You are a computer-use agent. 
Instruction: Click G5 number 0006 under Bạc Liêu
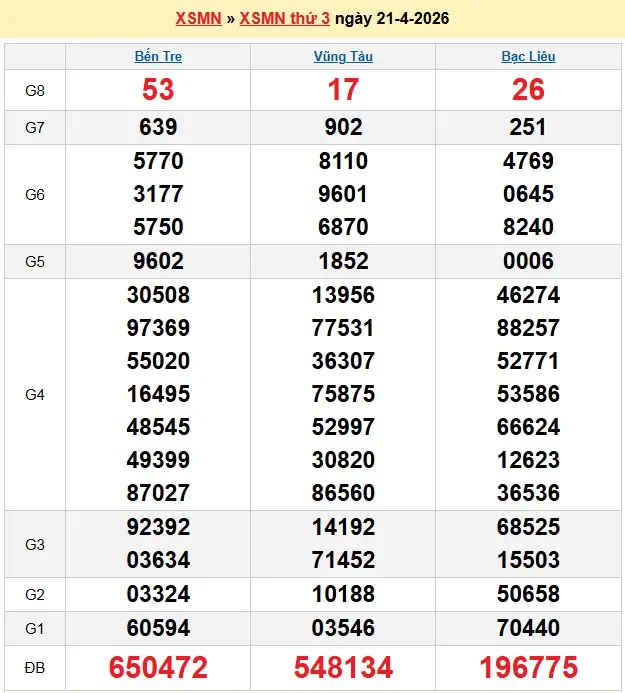[528, 261]
